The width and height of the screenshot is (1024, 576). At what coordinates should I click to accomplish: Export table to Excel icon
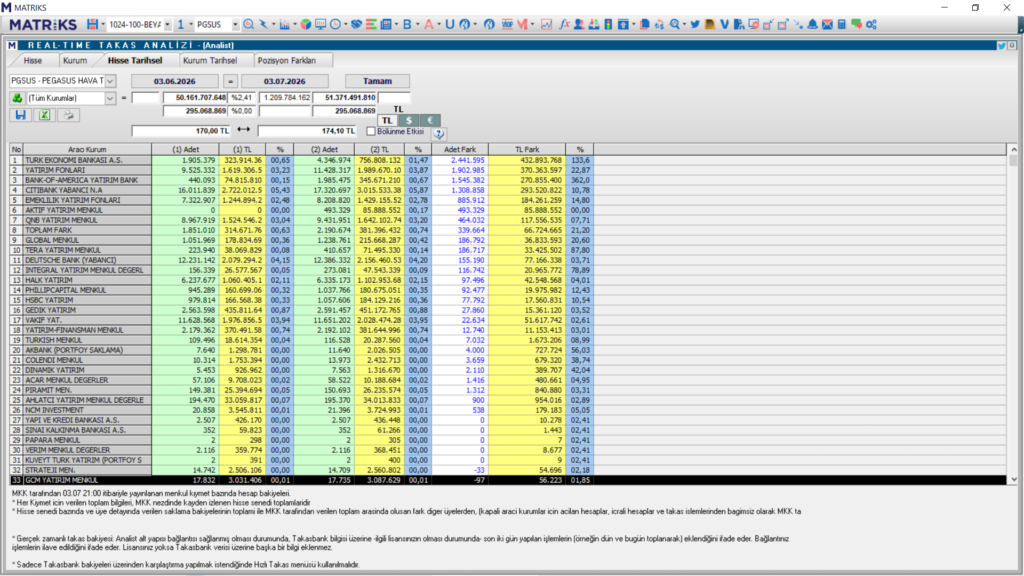tap(44, 115)
